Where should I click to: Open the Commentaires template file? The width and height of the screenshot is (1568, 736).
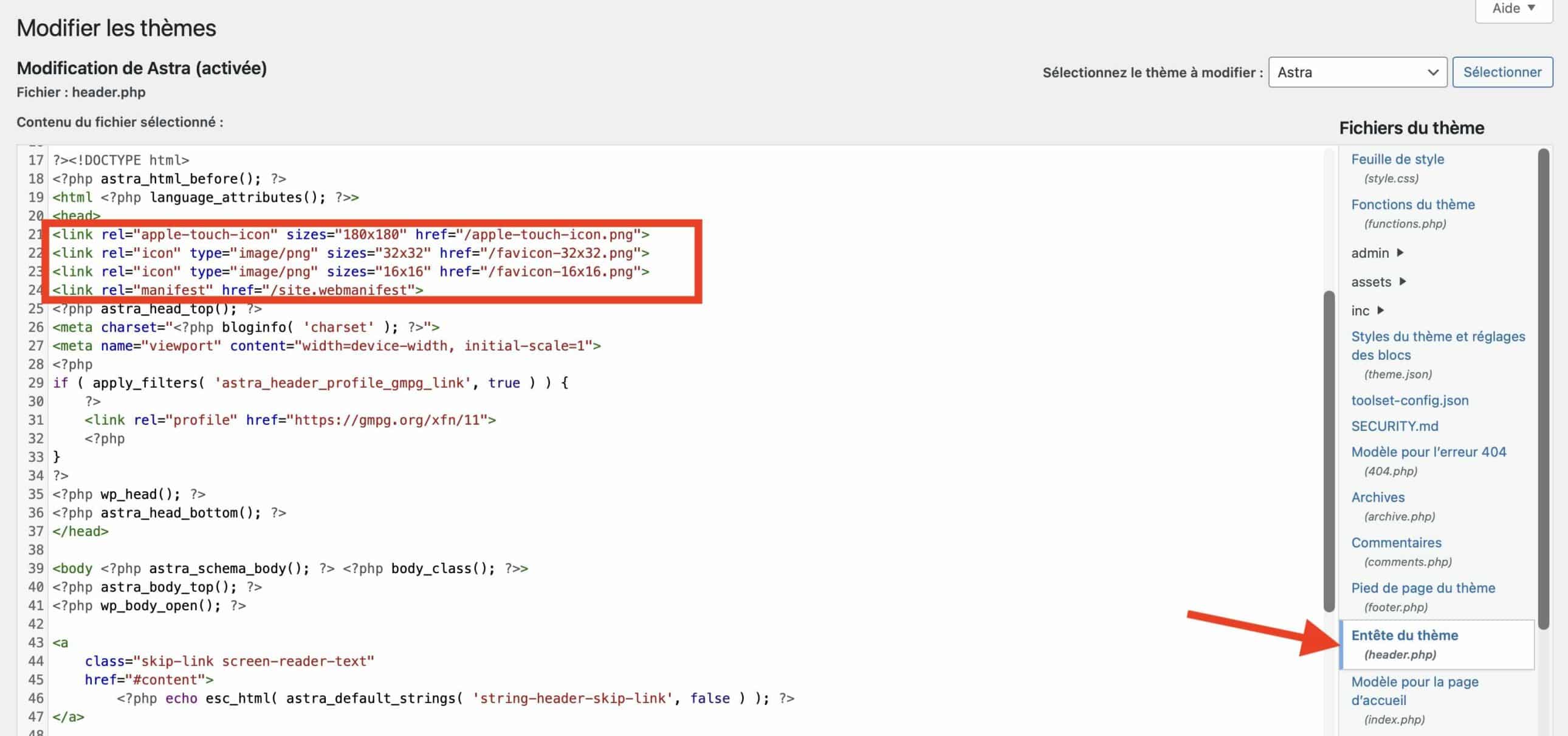pos(1397,542)
